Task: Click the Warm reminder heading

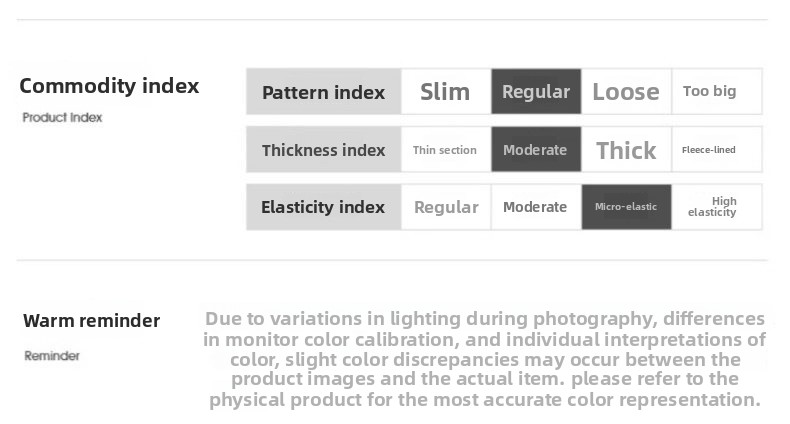Action: 91,321
